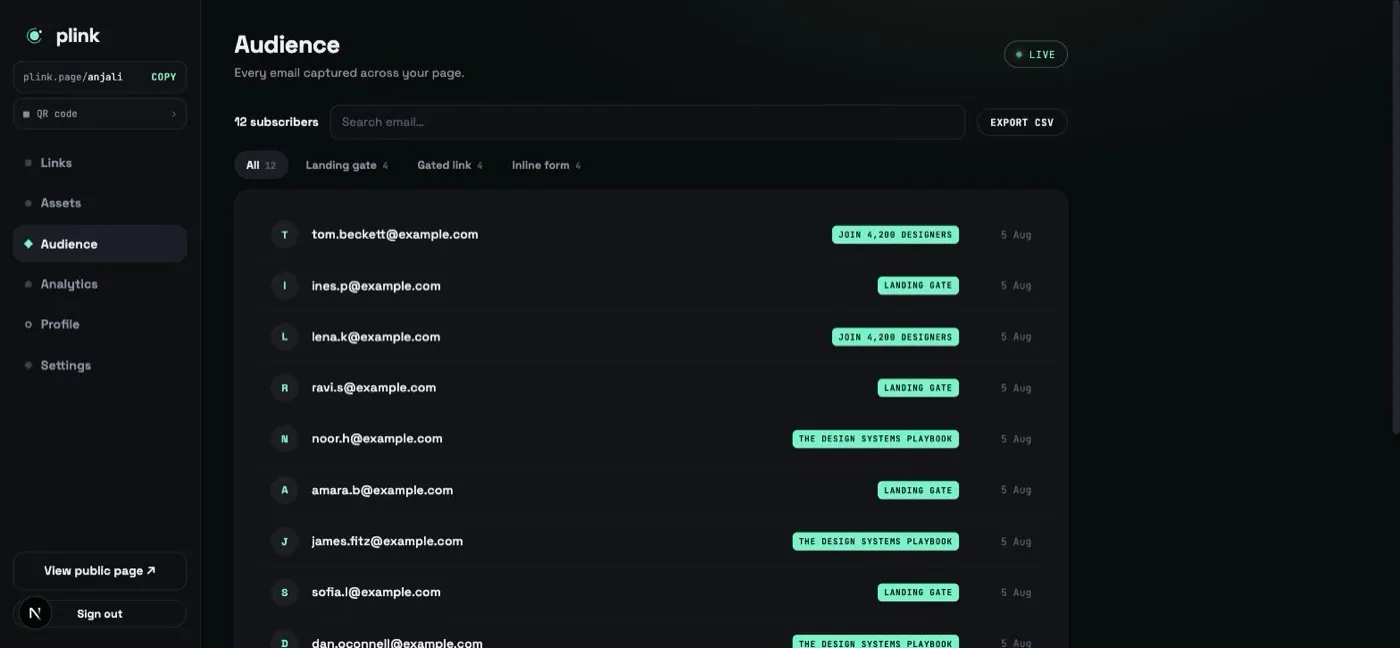The image size is (1400, 648).
Task: Select the All 12 filter tab
Action: click(261, 165)
